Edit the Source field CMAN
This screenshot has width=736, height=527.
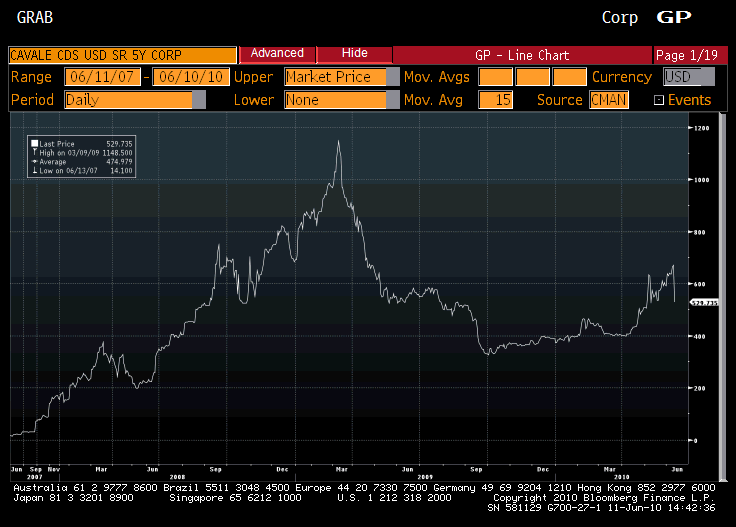tap(609, 100)
